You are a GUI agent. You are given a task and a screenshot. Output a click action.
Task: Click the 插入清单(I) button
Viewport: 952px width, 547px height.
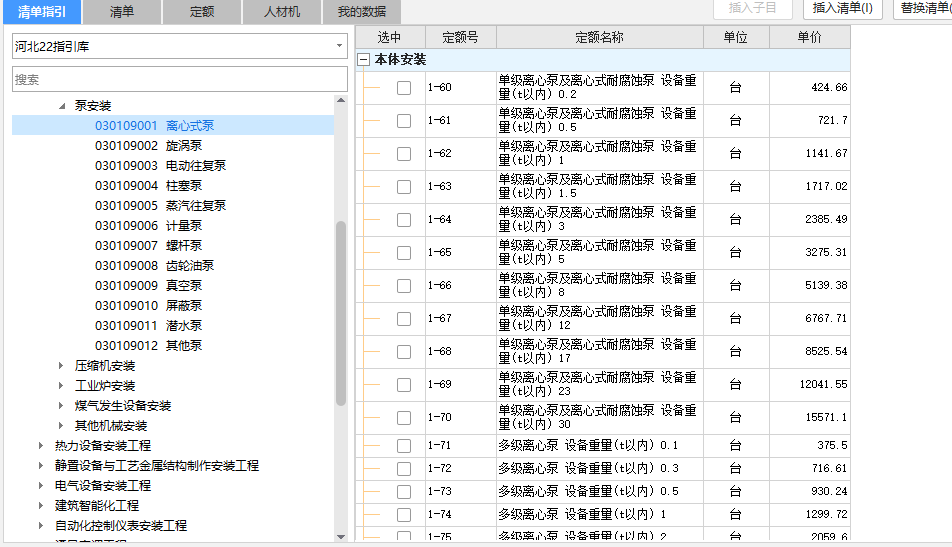[x=843, y=8]
